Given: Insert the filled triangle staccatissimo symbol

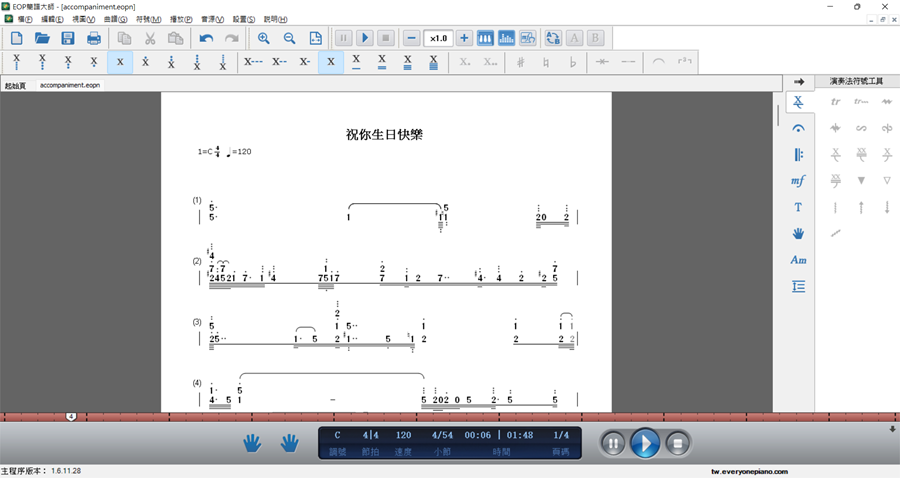Looking at the screenshot, I should pyautogui.click(x=861, y=180).
